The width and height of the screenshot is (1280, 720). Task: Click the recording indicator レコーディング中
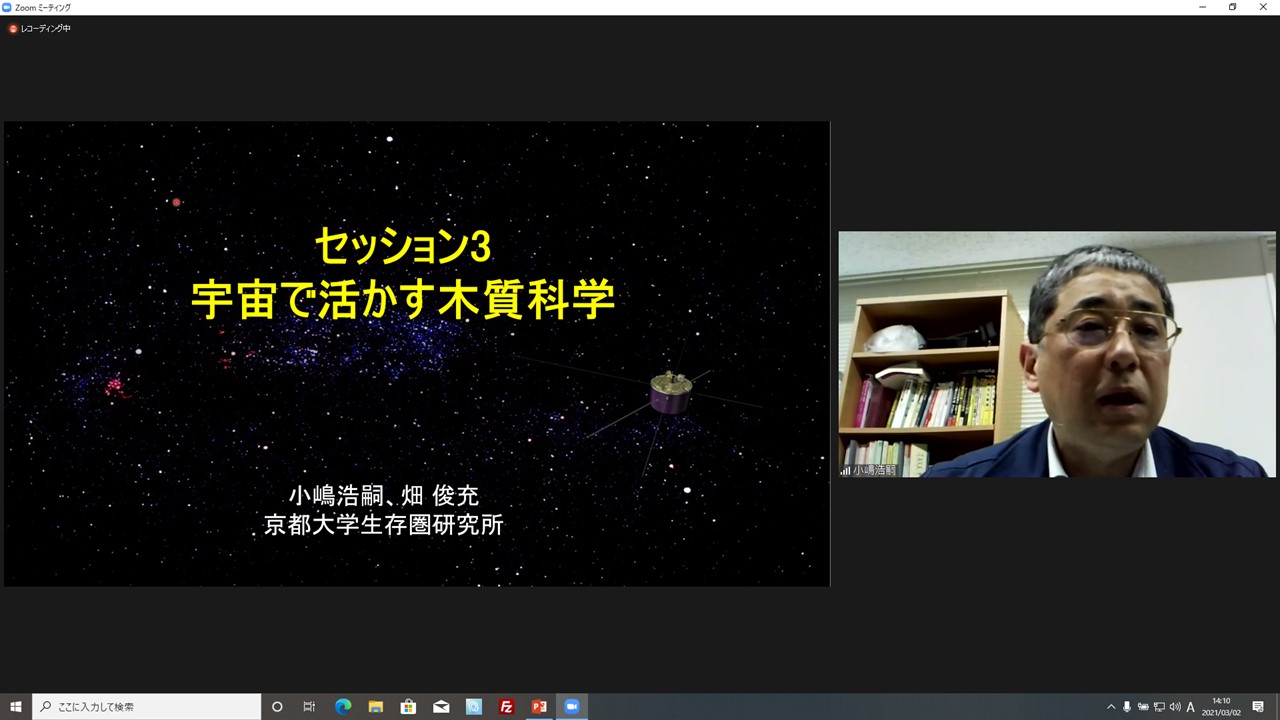pos(40,29)
